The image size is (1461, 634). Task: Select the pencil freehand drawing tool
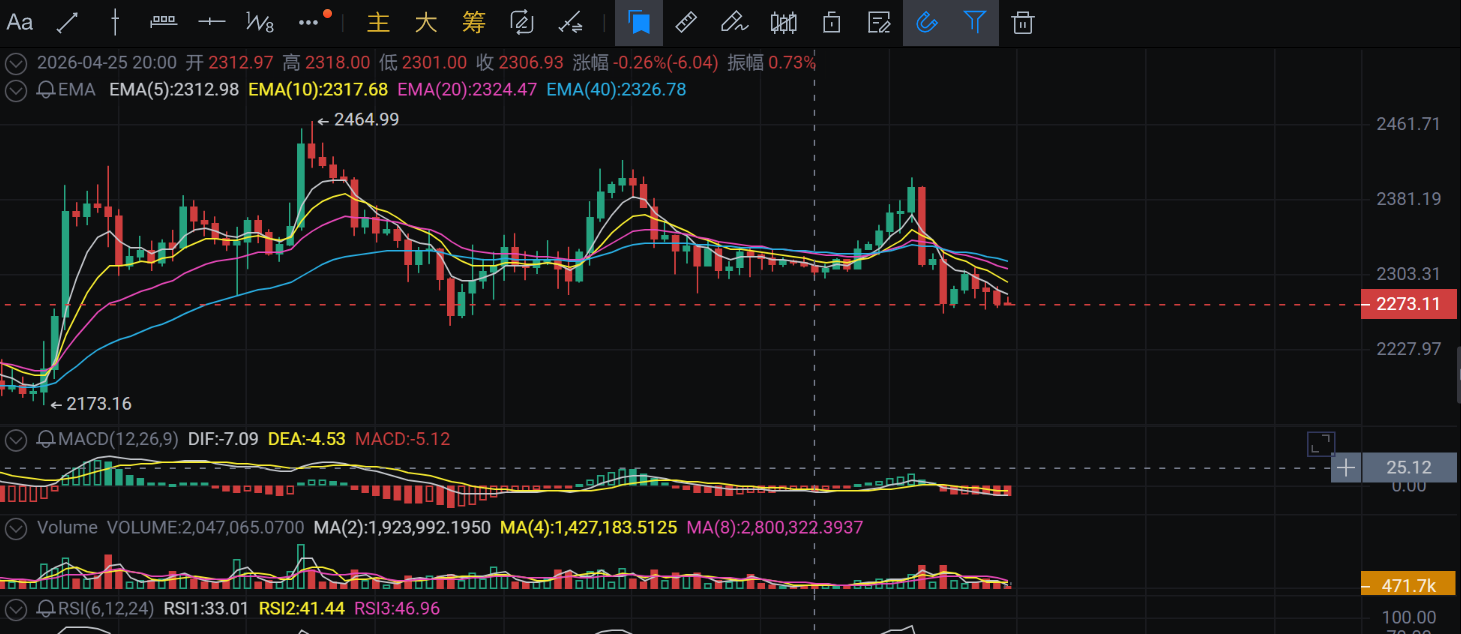[734, 22]
